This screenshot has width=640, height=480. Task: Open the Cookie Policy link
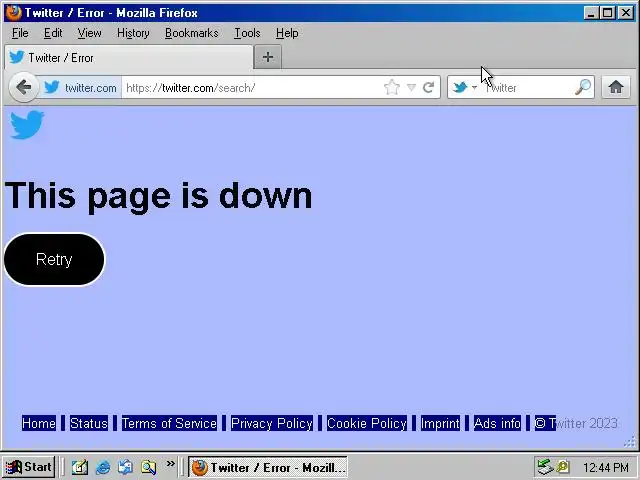click(367, 423)
